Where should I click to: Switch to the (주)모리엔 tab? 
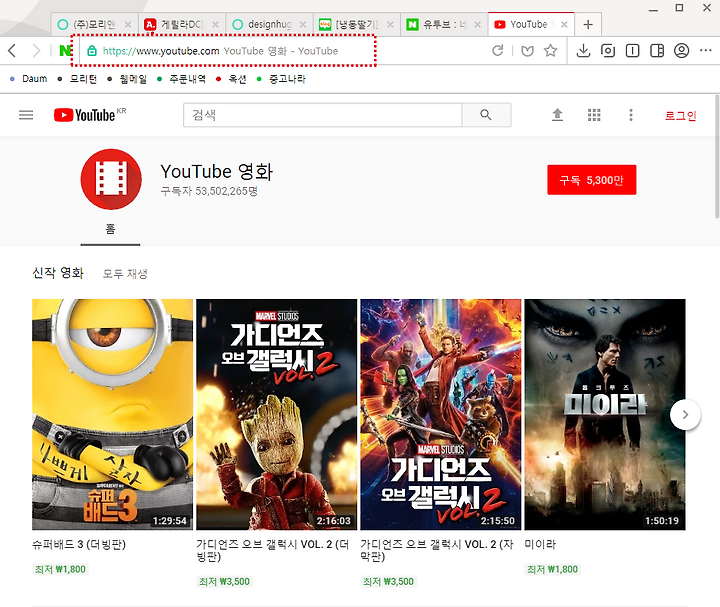tap(94, 24)
